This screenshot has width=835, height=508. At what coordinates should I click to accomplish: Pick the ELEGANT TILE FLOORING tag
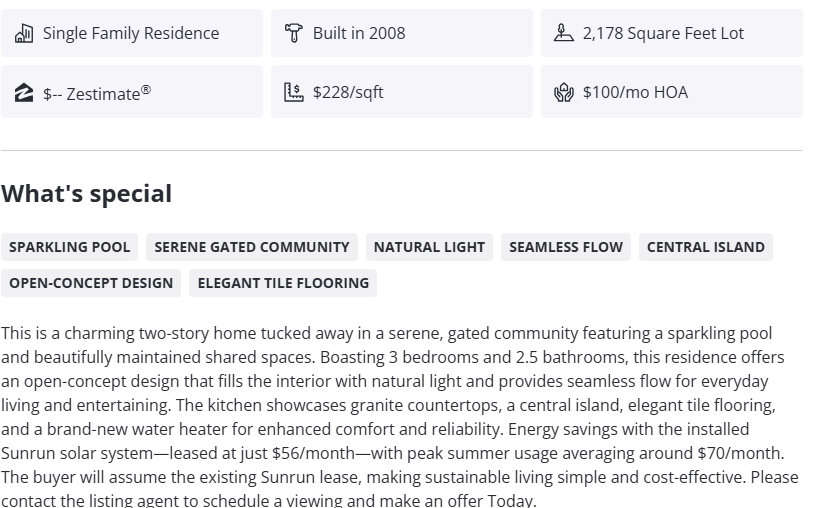coord(283,283)
